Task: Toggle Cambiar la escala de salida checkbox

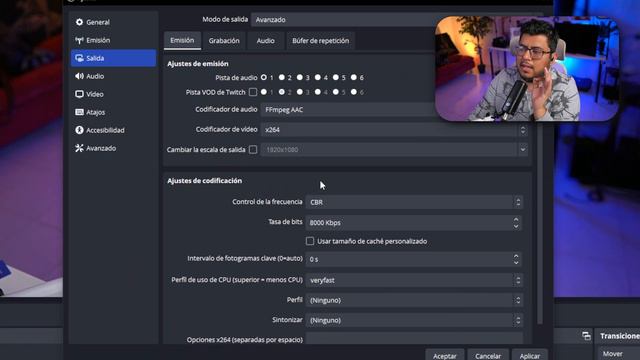Action: click(x=253, y=149)
